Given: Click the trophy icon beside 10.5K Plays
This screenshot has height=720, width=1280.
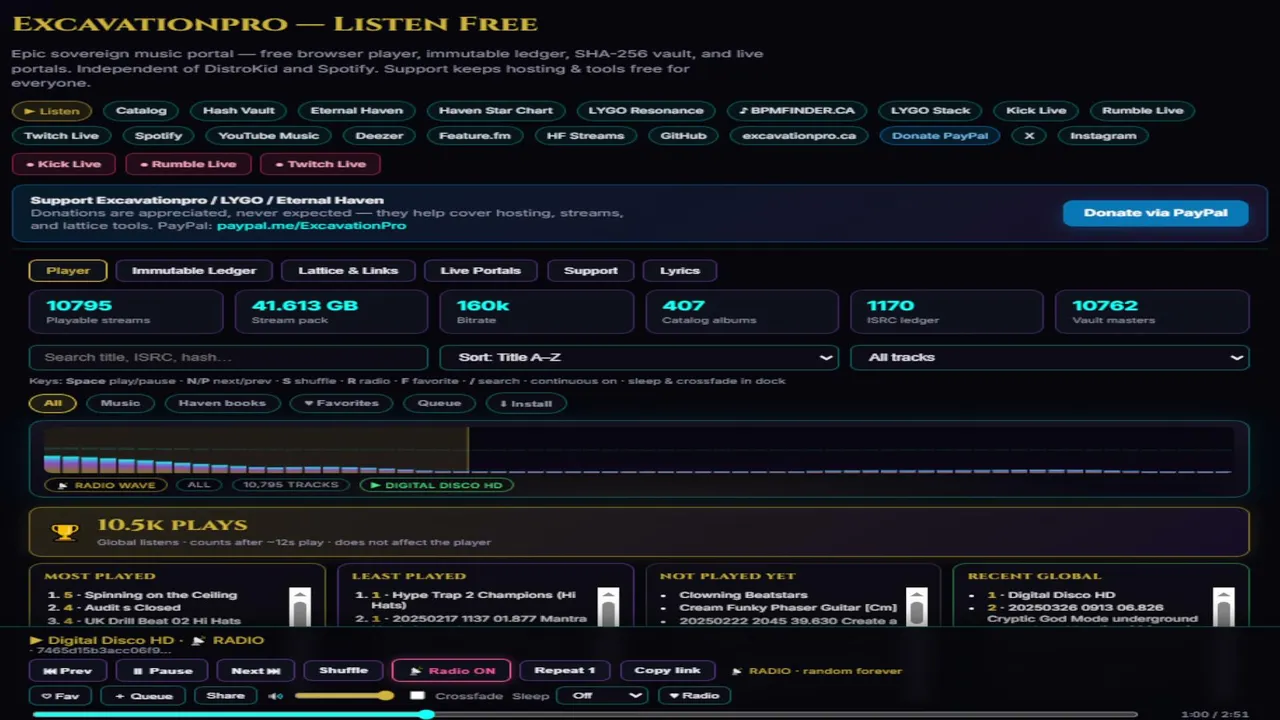Looking at the screenshot, I should (x=65, y=532).
